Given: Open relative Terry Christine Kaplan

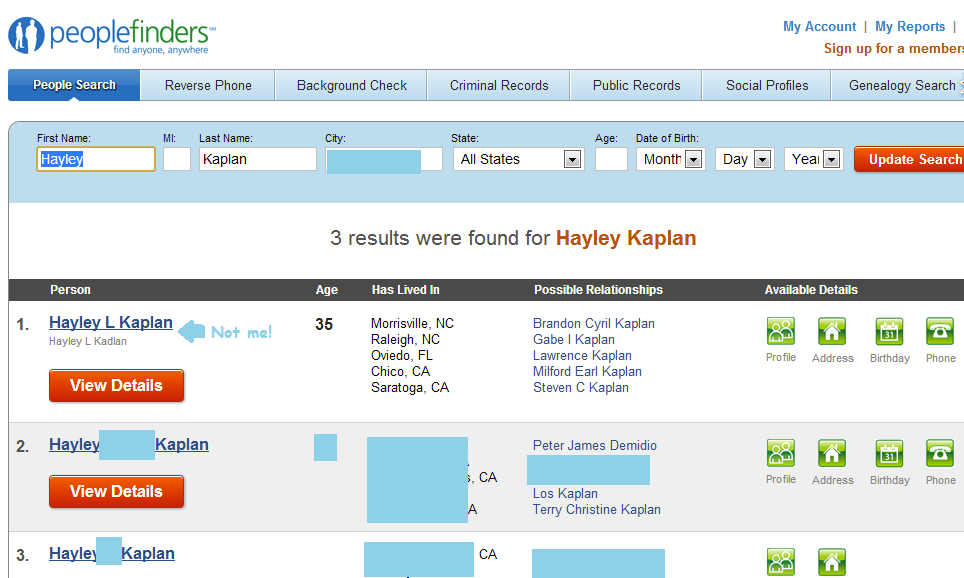Looking at the screenshot, I should 597,509.
